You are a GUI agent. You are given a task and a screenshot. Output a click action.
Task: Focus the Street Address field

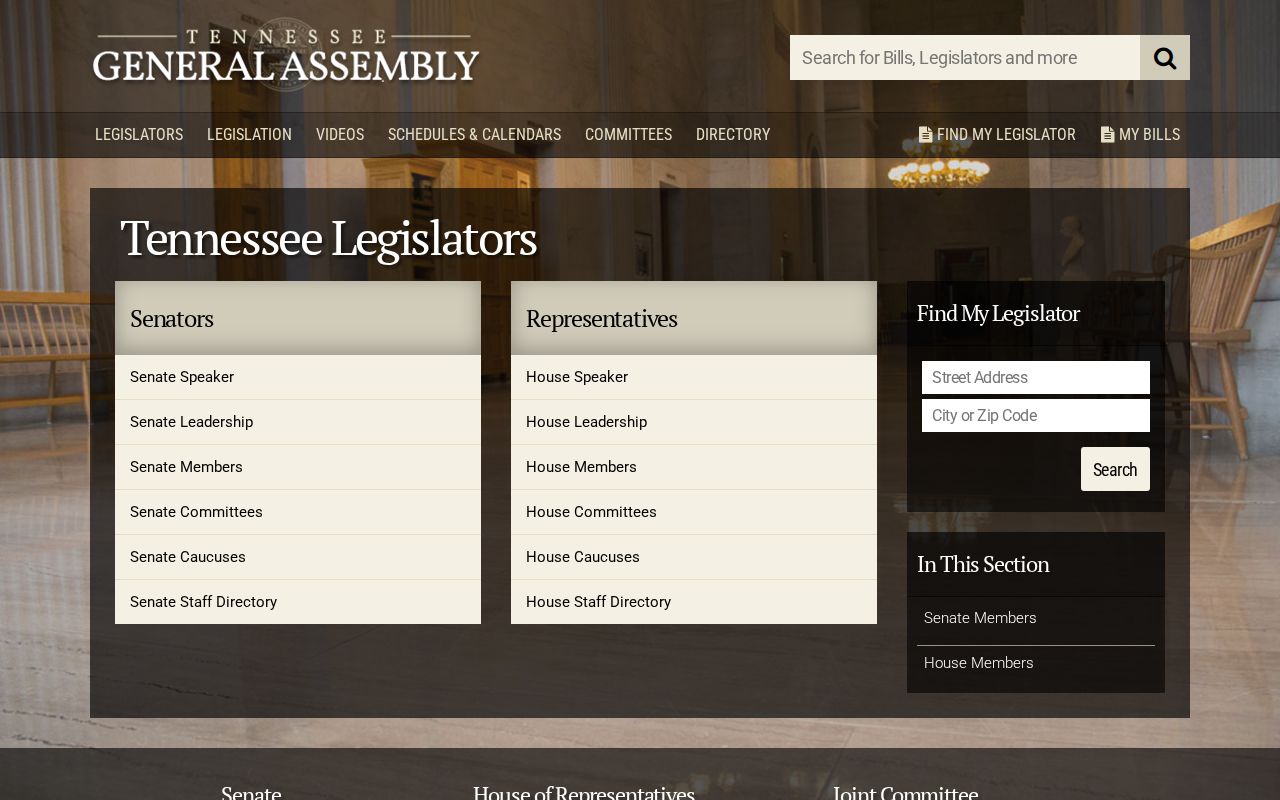(x=1036, y=378)
